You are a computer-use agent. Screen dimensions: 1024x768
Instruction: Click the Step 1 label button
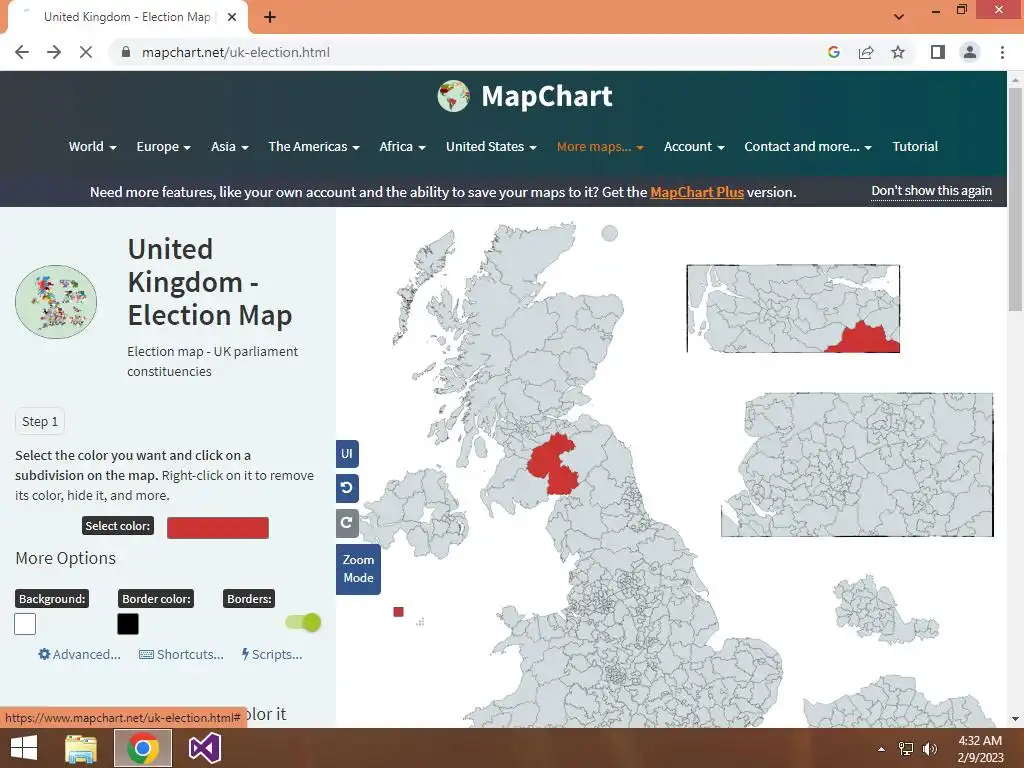(x=40, y=422)
